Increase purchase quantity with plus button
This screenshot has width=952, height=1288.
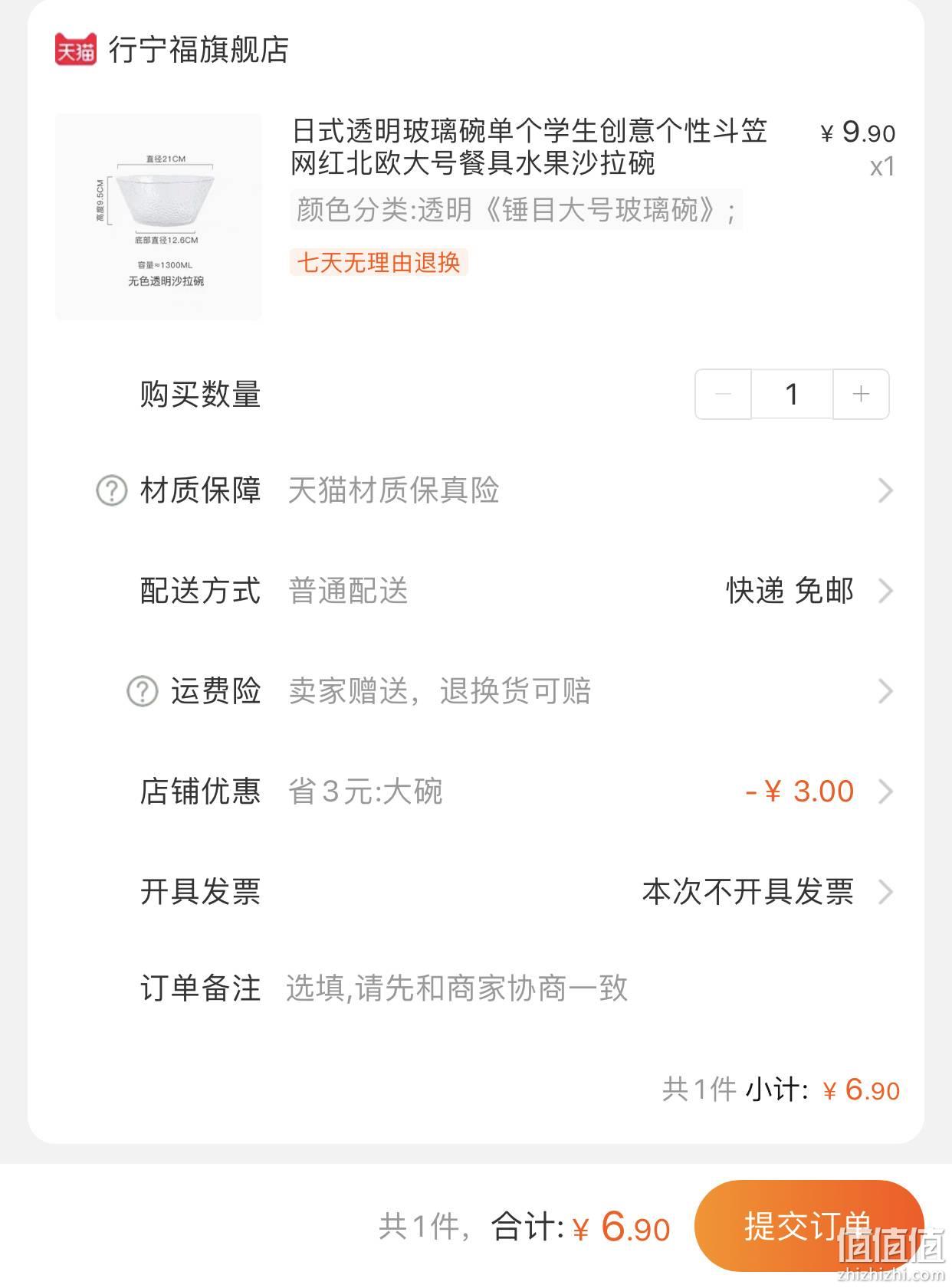pyautogui.click(x=861, y=394)
